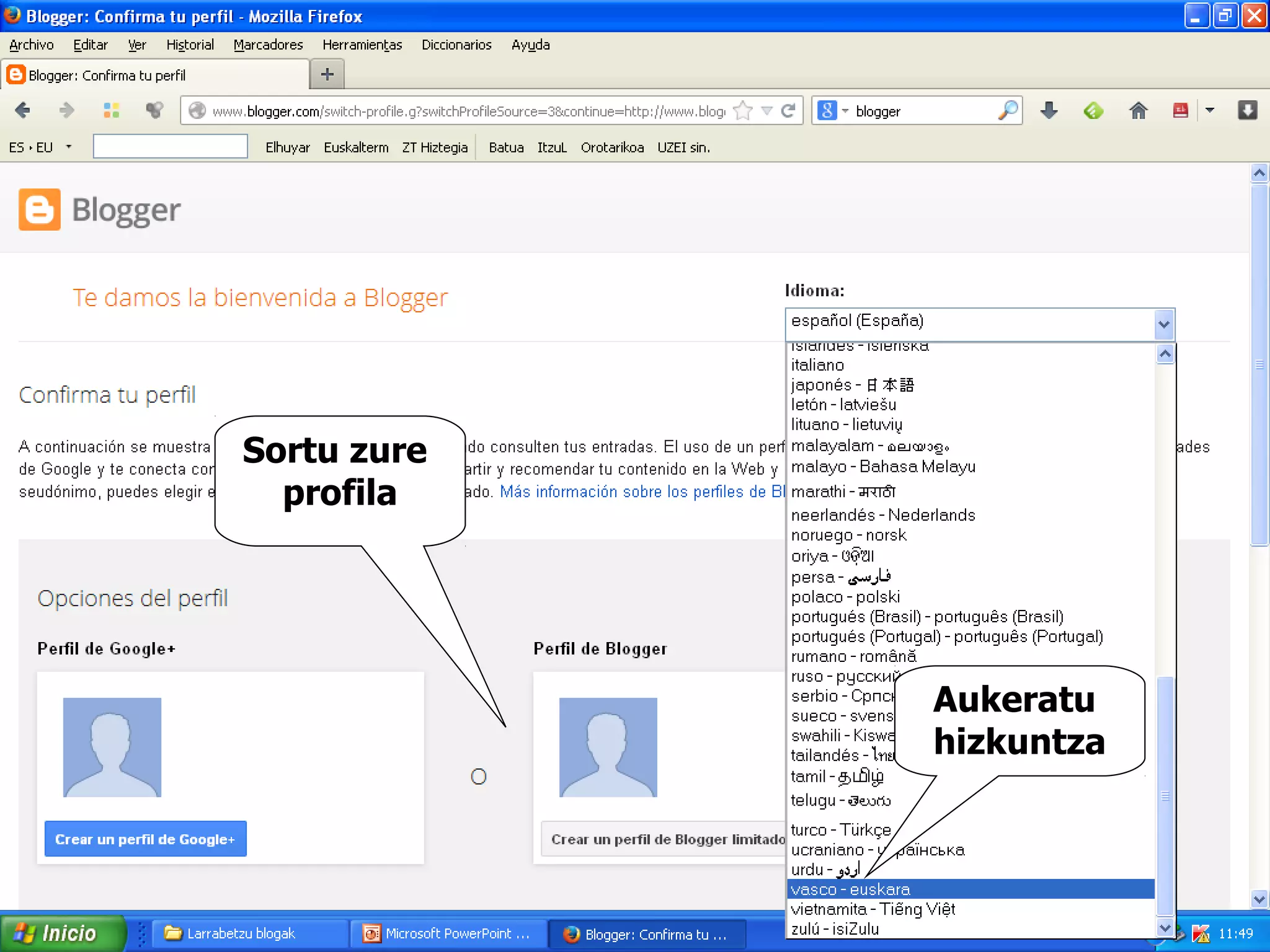Select vasco - euskara in language list
Image resolution: width=1270 pixels, height=952 pixels.
click(970, 889)
